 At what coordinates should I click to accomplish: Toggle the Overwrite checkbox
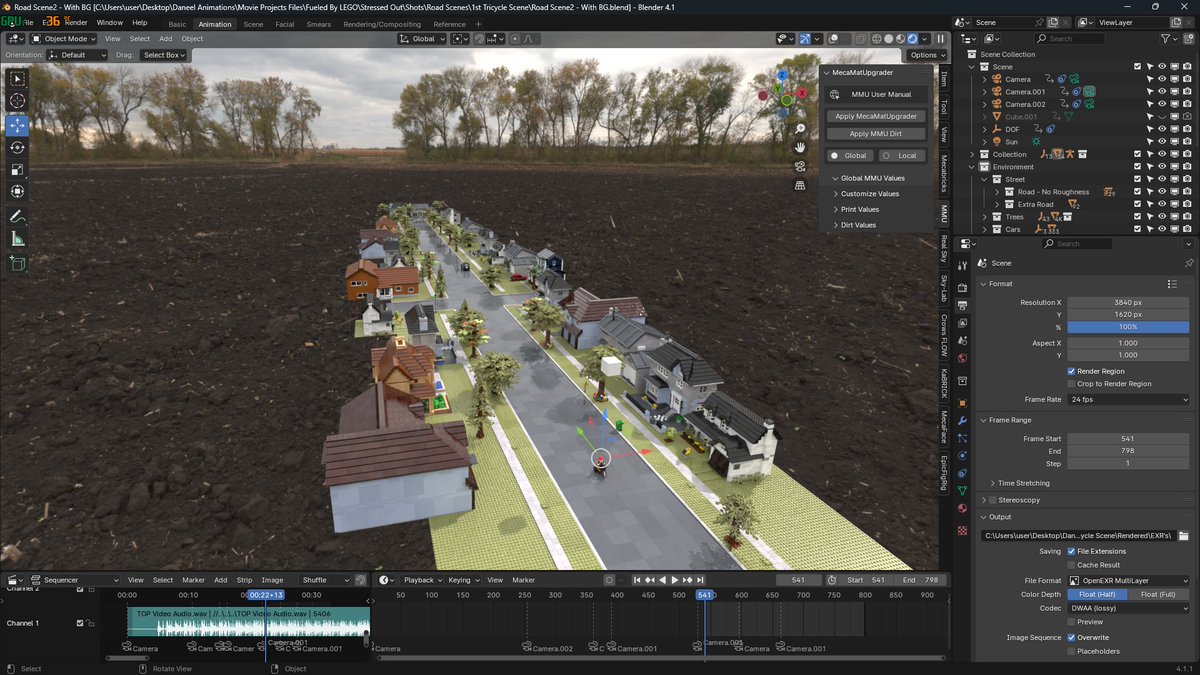1071,637
